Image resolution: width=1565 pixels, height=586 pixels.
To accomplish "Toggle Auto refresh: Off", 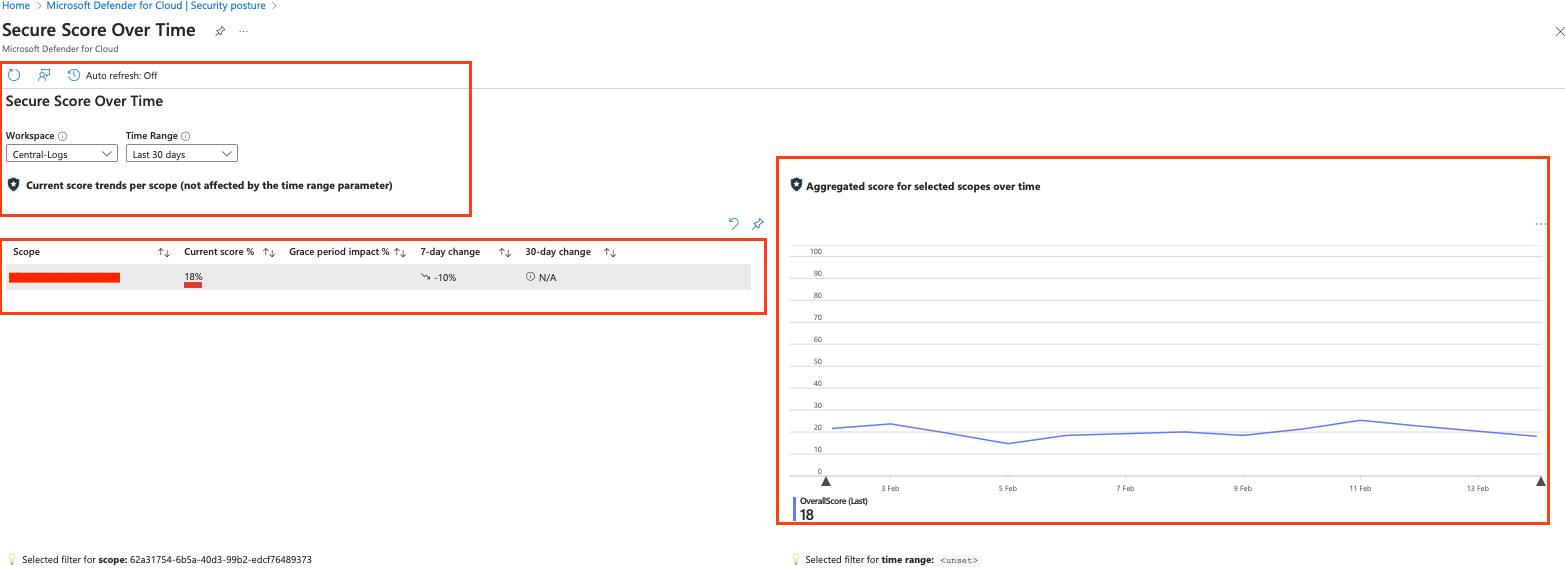I will [x=121, y=76].
